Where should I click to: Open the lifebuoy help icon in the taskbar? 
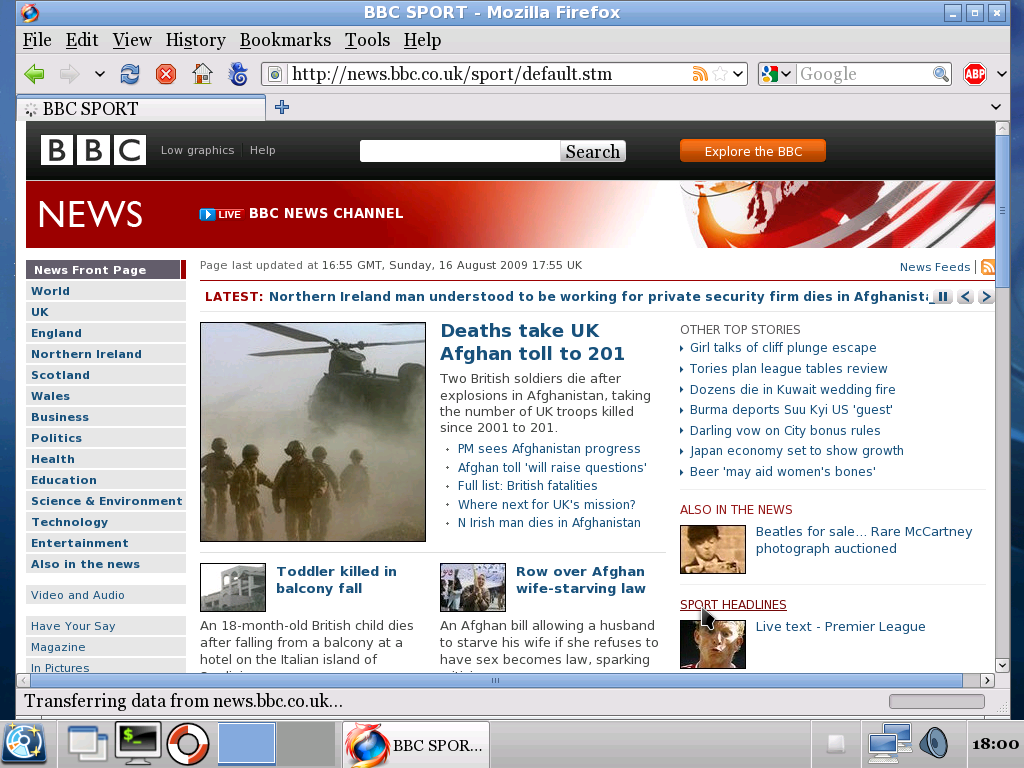(x=188, y=744)
